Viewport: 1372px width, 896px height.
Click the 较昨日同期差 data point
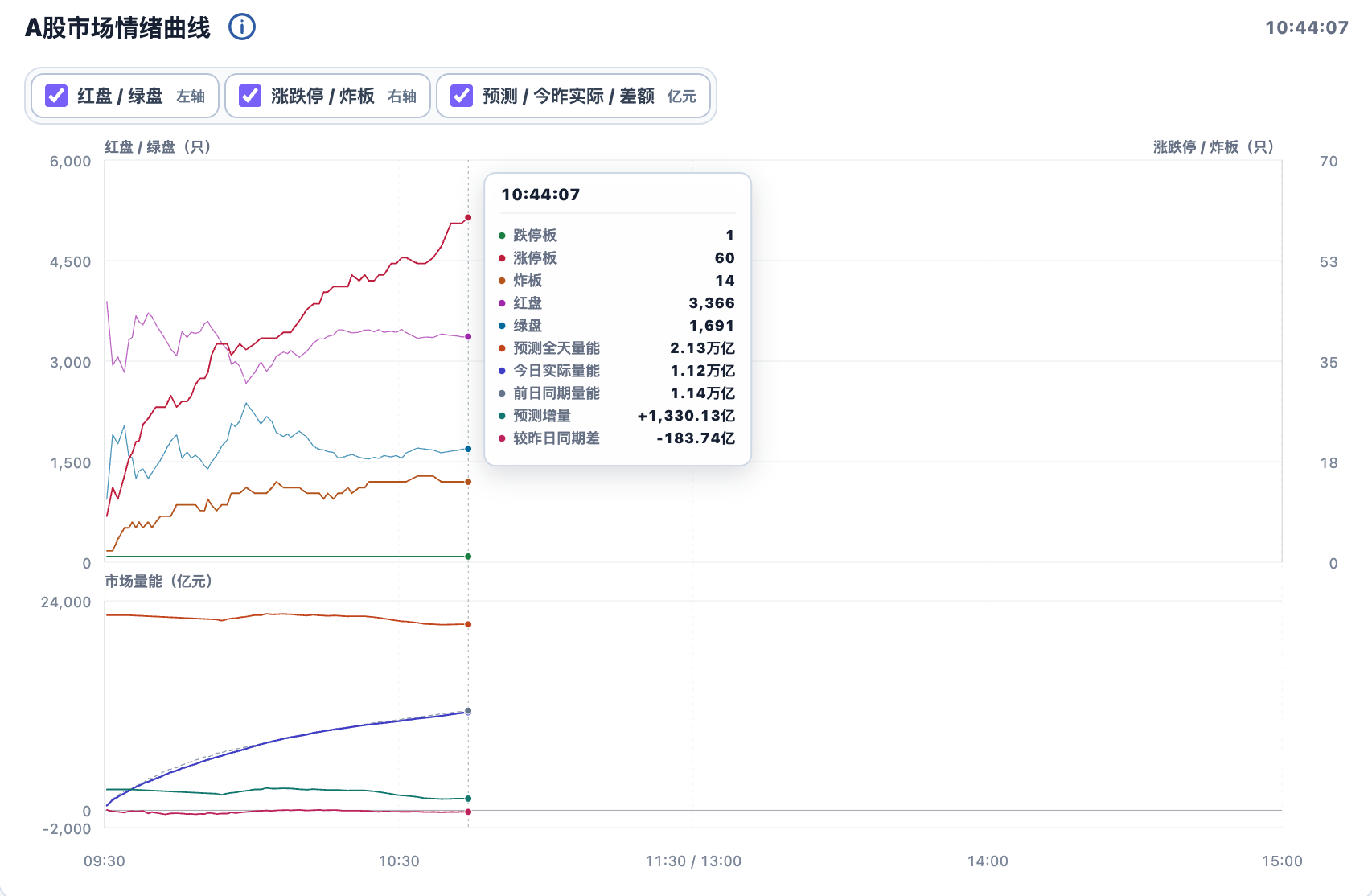(x=468, y=812)
